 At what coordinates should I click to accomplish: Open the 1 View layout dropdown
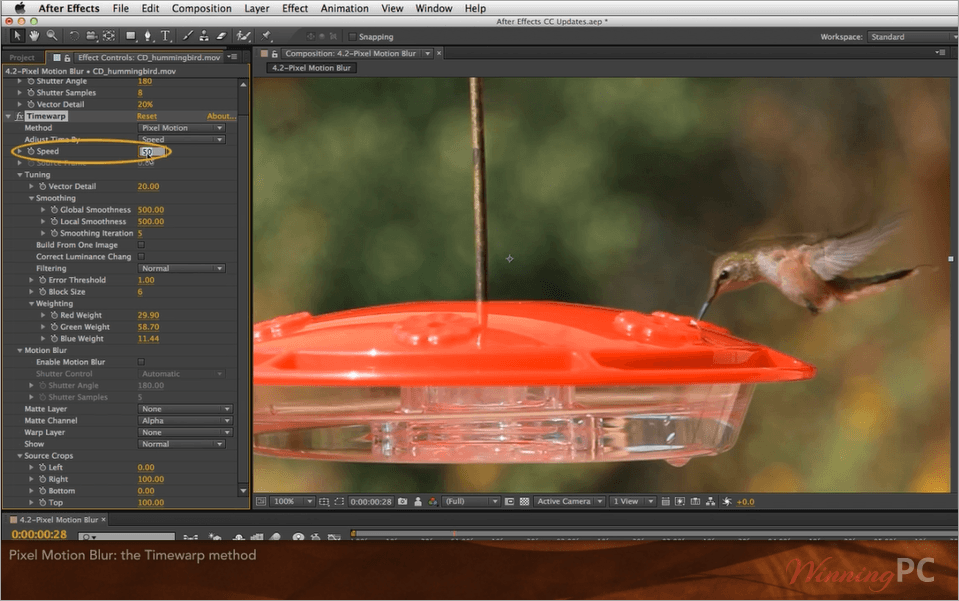633,501
